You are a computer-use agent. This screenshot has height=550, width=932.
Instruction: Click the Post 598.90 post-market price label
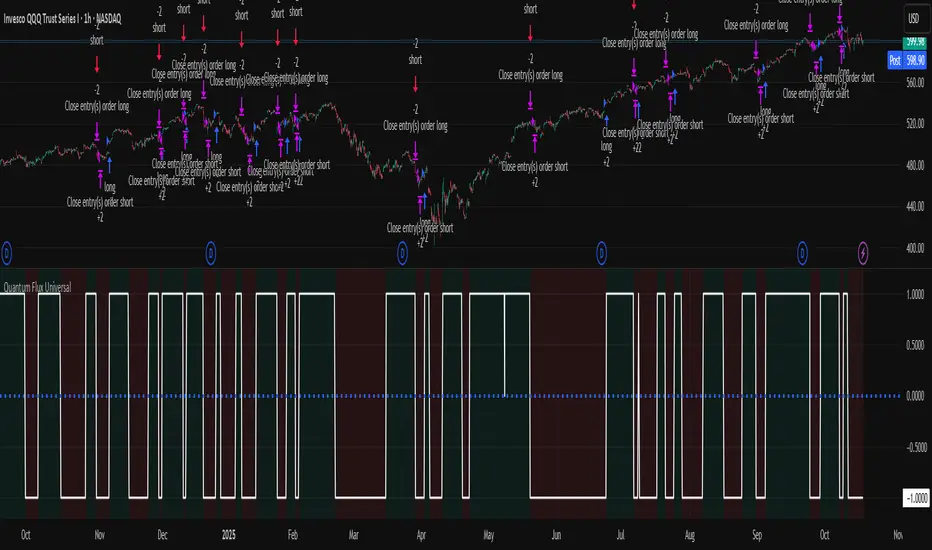907,61
